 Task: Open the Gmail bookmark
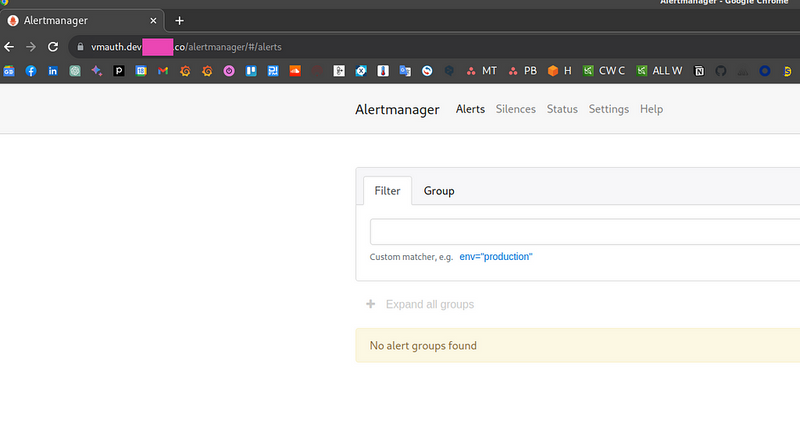pos(162,71)
